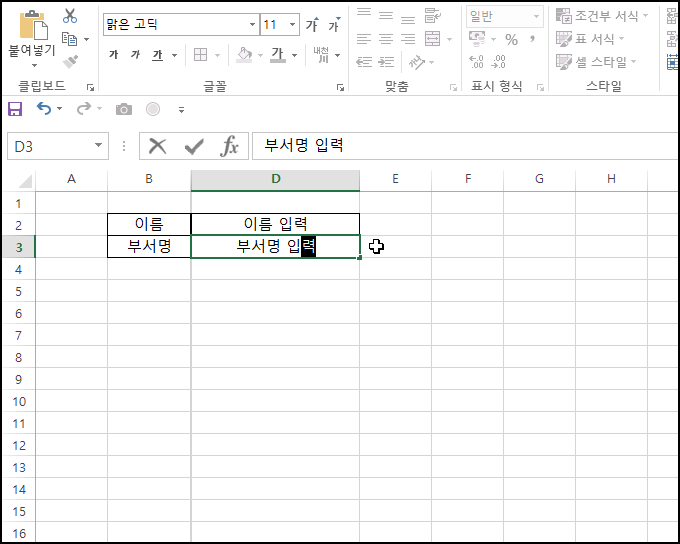Toggle italic formatting (slanted 가)
Screen dimensions: 680x544
coord(135,55)
